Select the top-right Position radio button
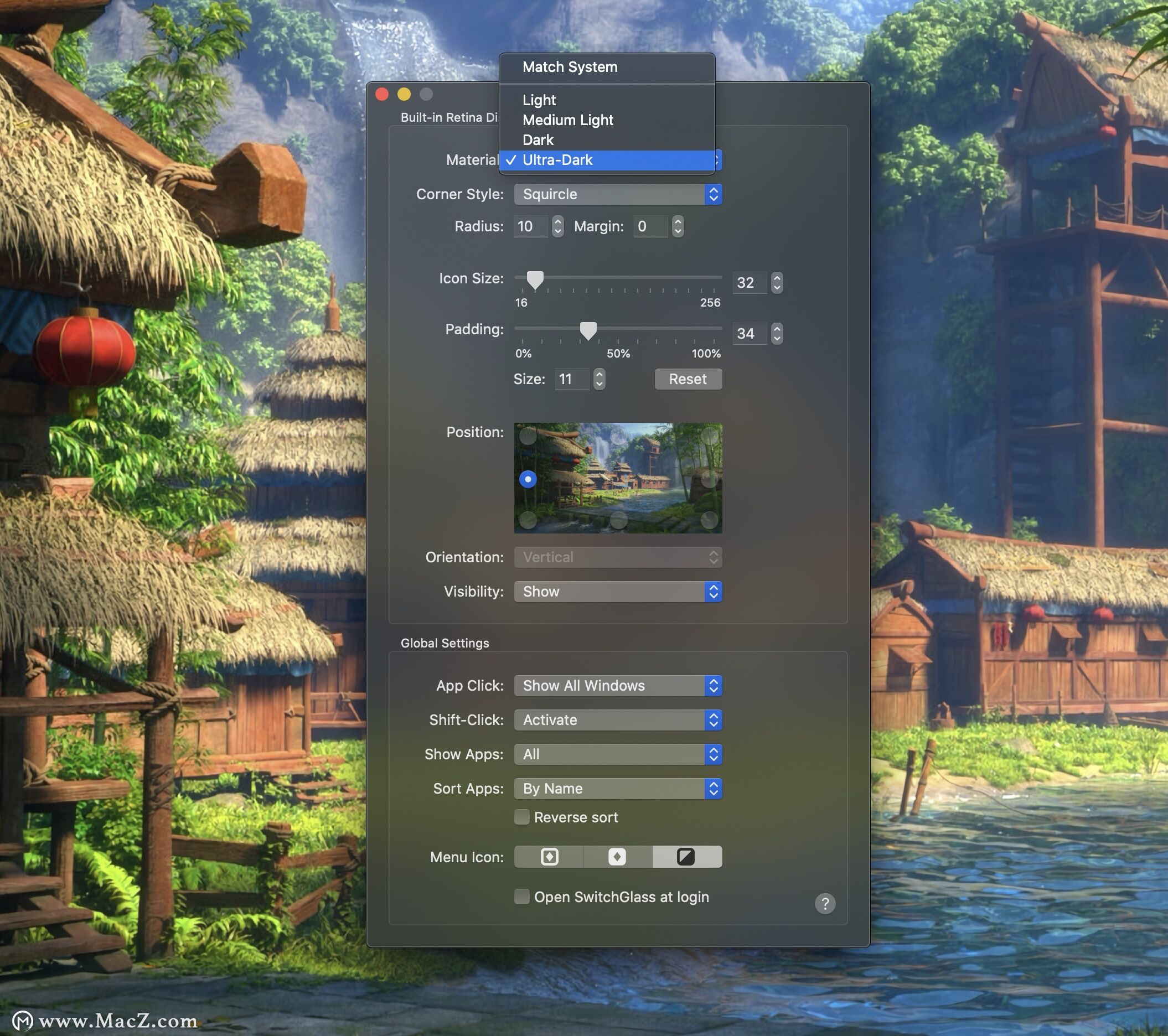 pos(710,436)
